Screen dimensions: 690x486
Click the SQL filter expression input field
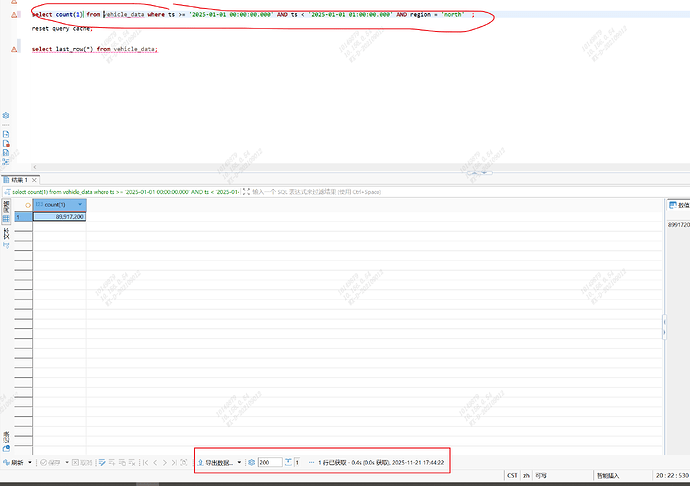400,191
